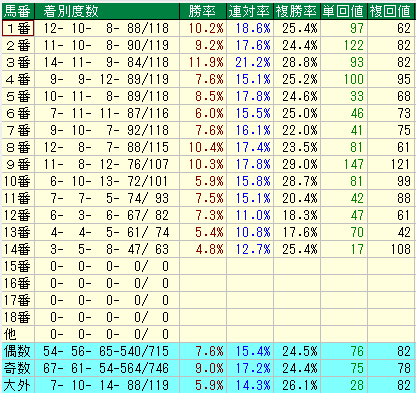Sort by the 複勝率 column header
Screen dimensions: 416x393
click(x=297, y=11)
